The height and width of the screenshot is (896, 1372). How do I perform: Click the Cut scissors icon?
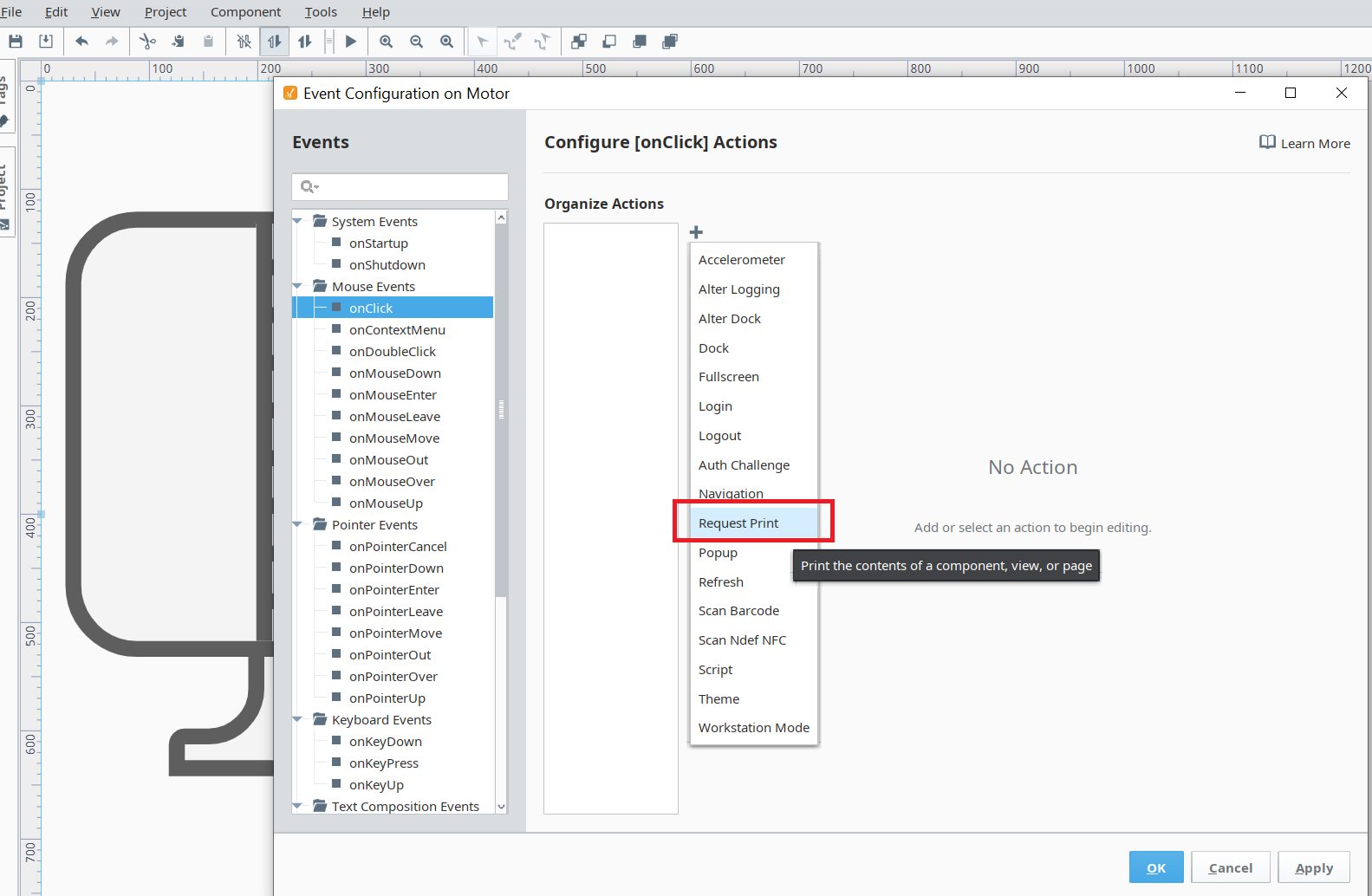point(147,42)
